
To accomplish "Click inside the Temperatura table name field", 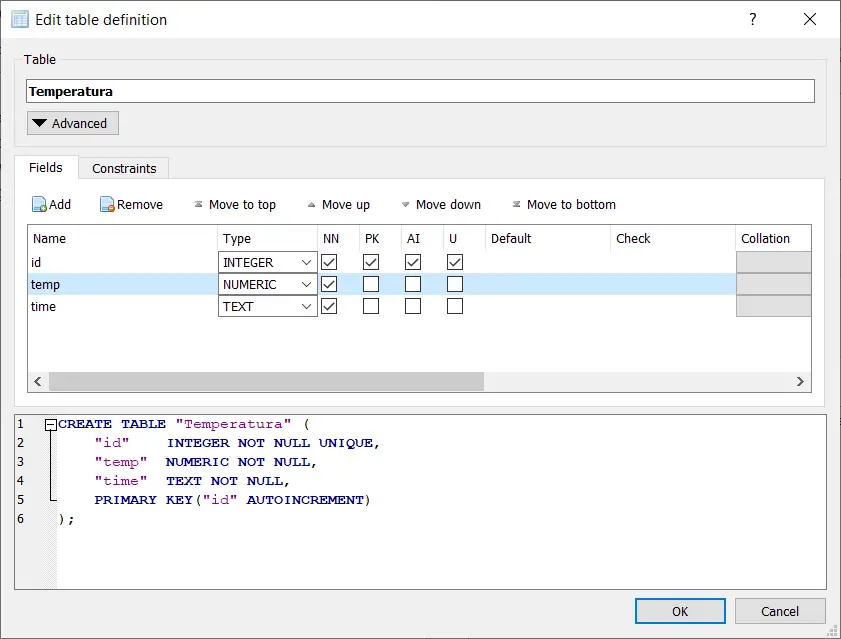I will point(420,90).
